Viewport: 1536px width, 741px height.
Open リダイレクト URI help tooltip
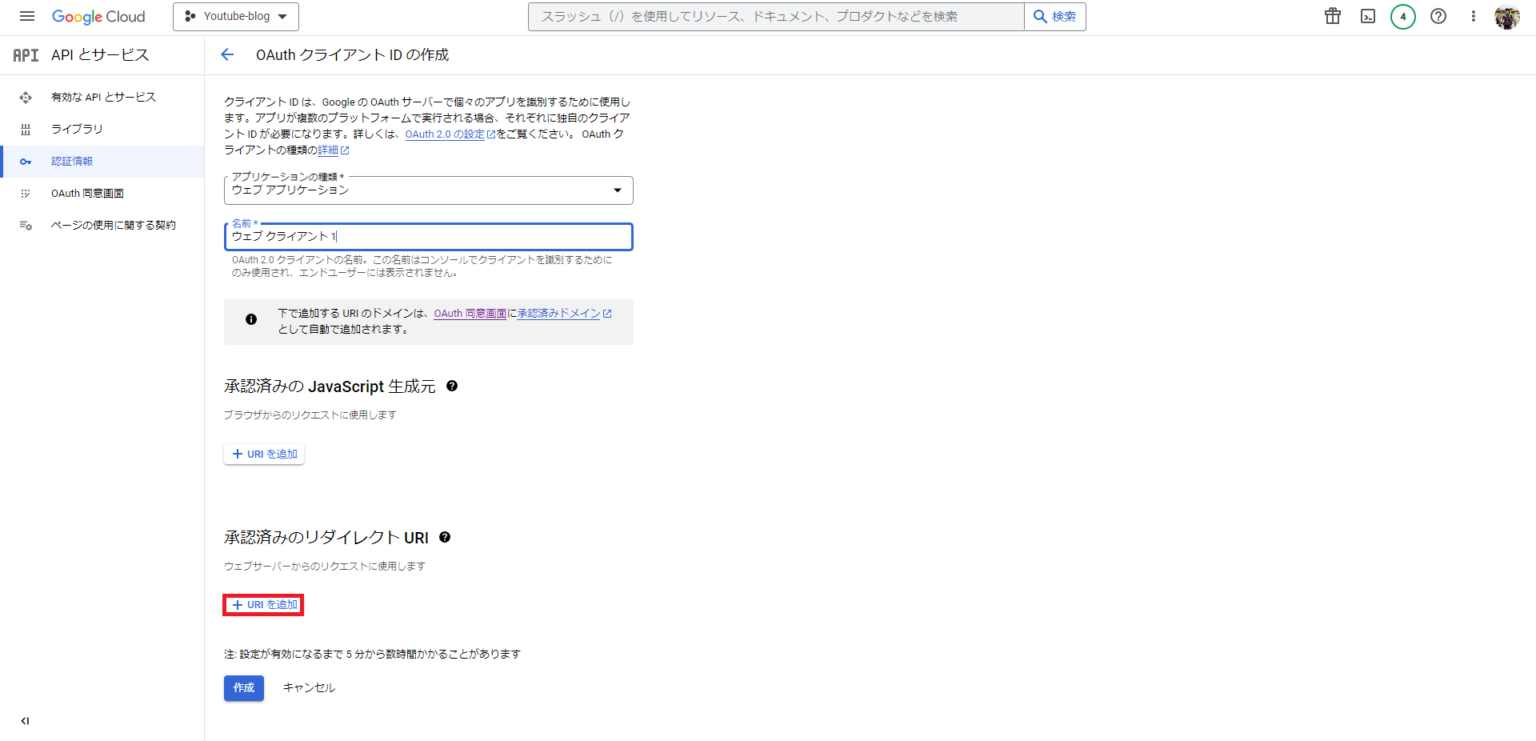445,537
